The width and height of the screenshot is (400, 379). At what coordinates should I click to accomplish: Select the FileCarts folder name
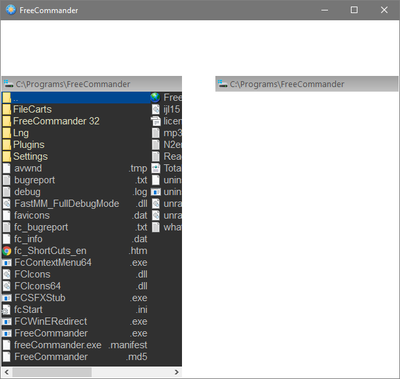(32, 109)
